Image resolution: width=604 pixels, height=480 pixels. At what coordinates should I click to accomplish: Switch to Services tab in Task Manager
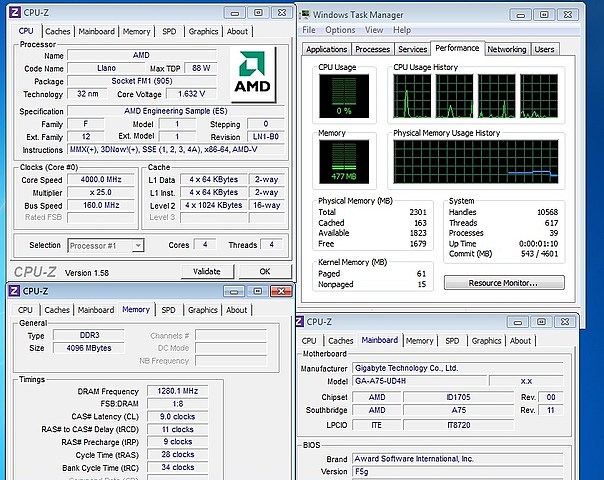413,49
